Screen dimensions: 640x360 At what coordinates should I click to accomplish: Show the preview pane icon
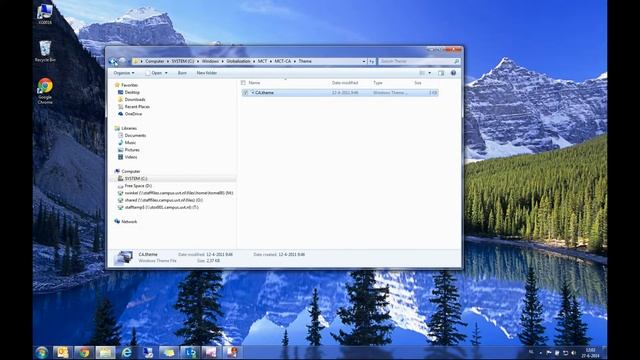[x=441, y=73]
